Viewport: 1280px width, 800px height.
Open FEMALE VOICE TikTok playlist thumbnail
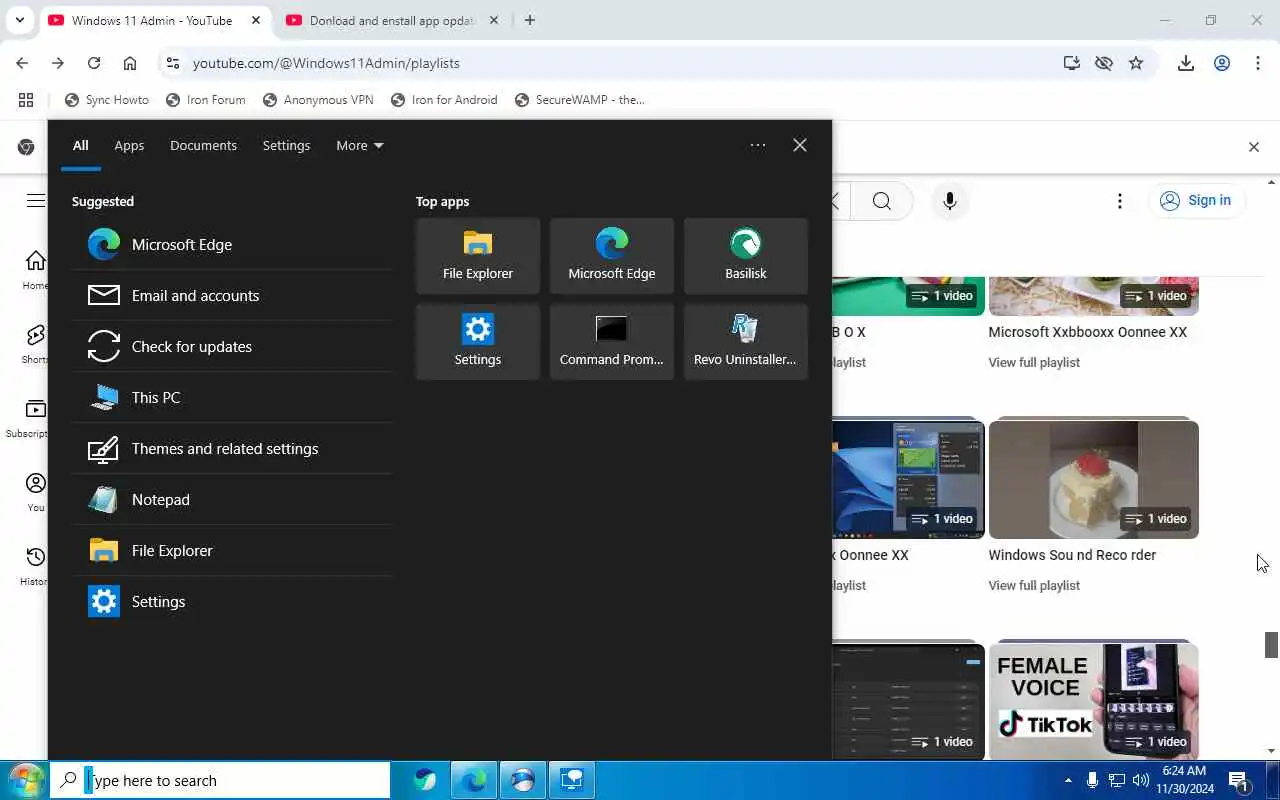(x=1094, y=702)
